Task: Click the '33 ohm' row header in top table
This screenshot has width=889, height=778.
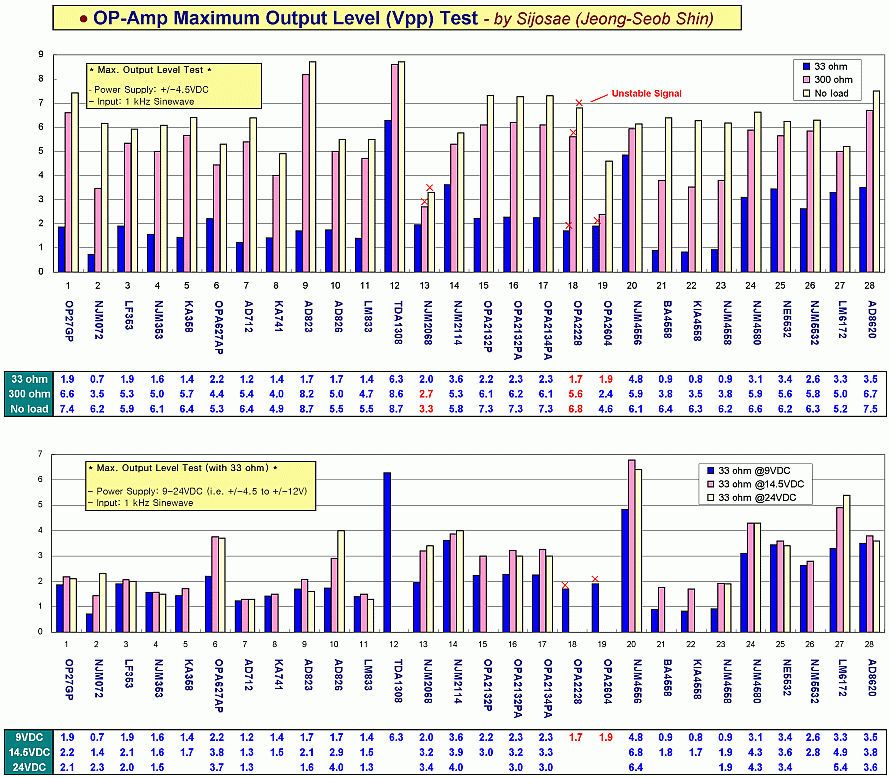Action: tap(28, 379)
